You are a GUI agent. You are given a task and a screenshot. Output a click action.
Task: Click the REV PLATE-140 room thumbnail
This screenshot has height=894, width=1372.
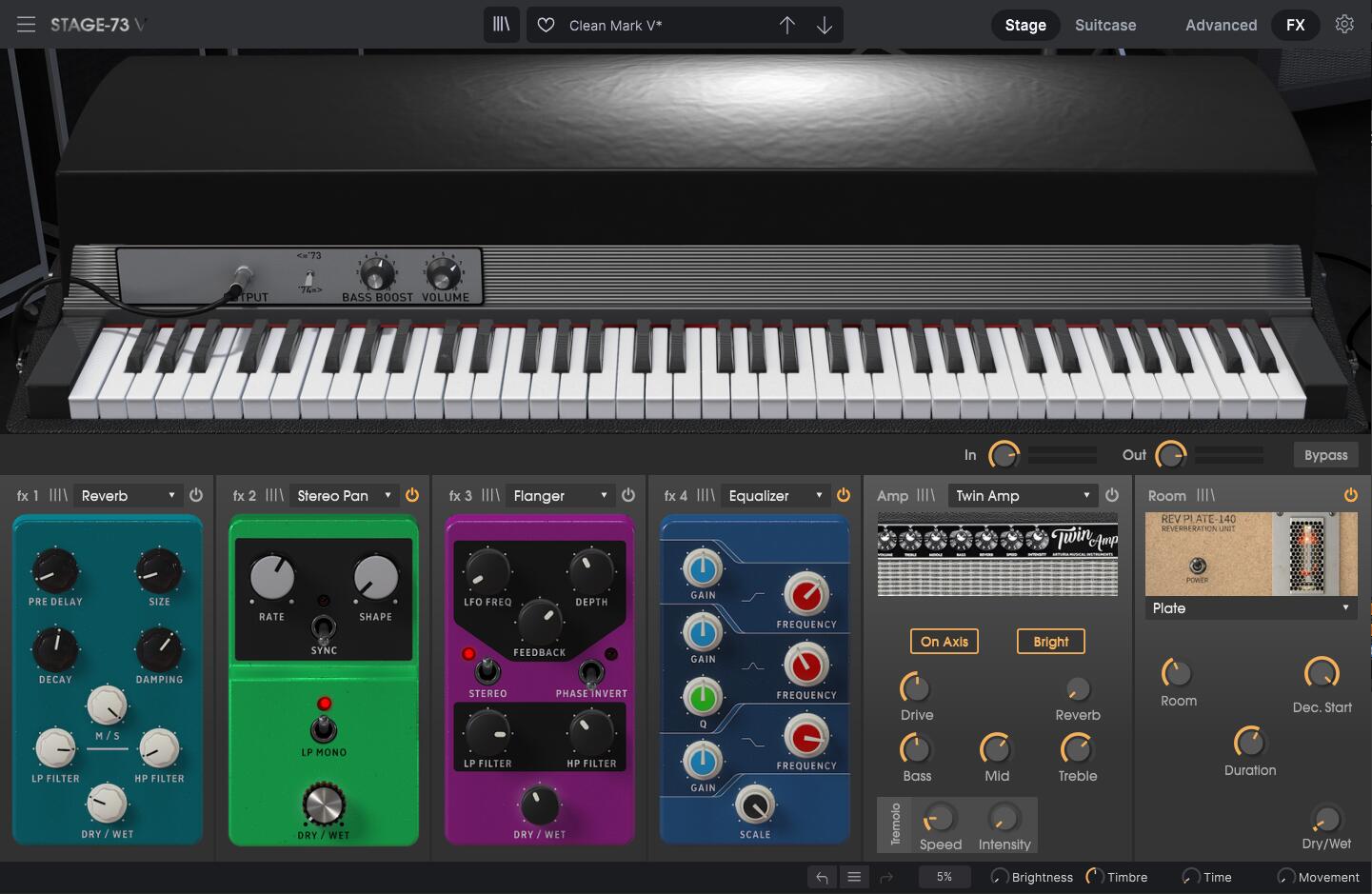[x=1251, y=554]
